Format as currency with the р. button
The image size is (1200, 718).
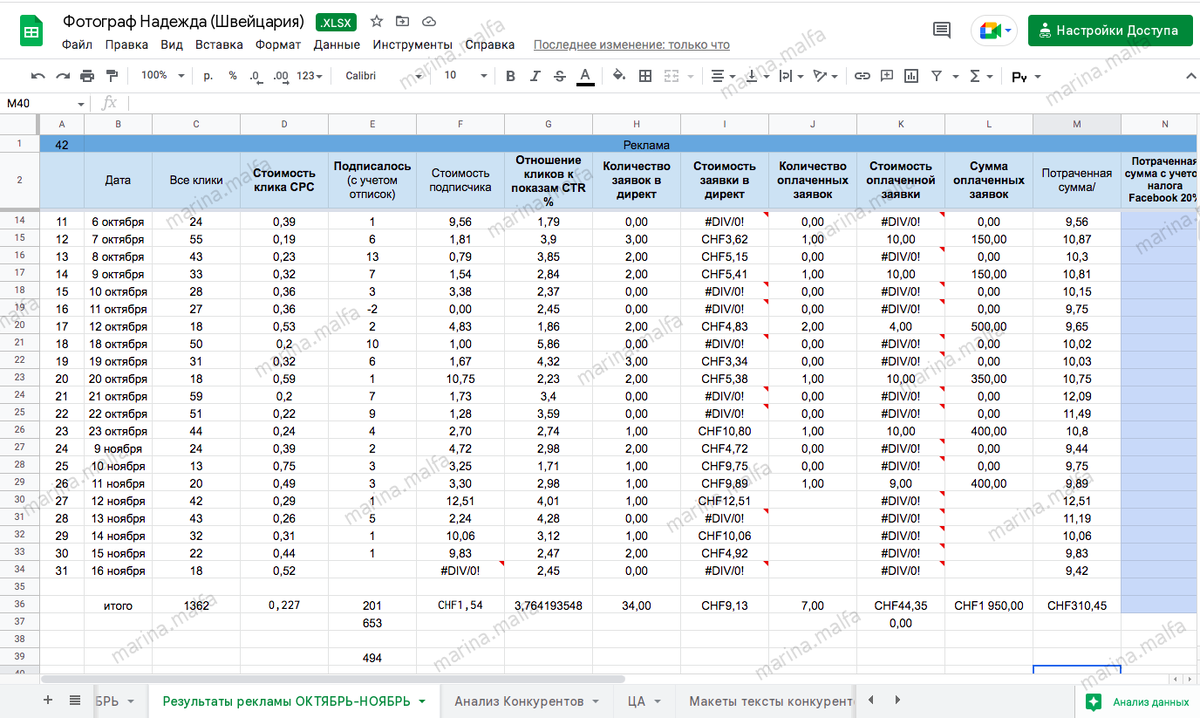(x=209, y=76)
